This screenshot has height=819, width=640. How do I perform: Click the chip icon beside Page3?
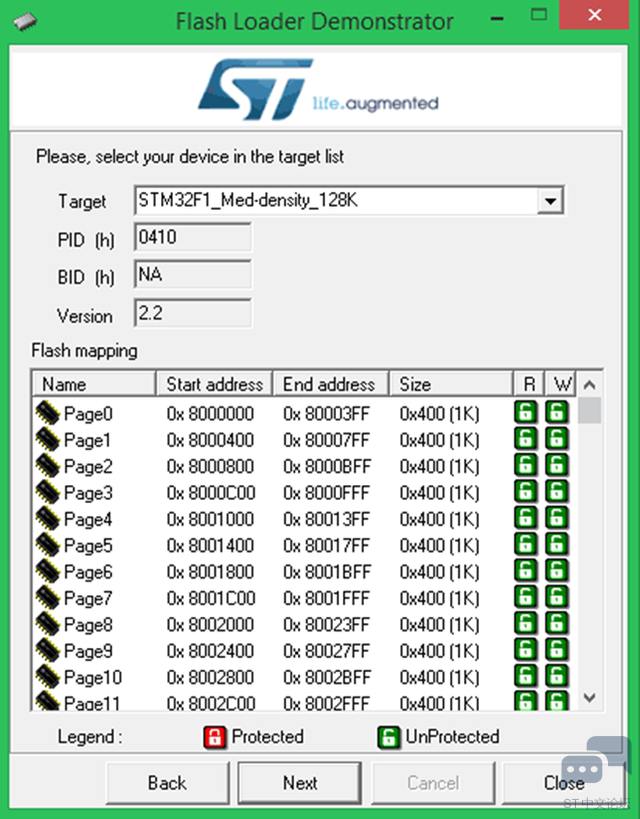point(48,492)
